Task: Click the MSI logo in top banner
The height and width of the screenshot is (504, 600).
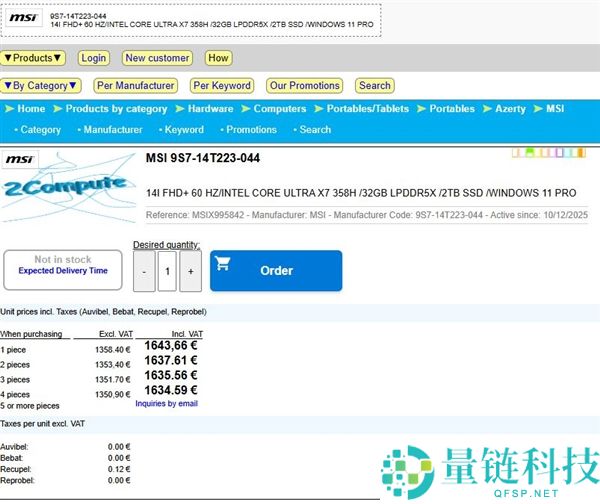Action: [x=24, y=18]
